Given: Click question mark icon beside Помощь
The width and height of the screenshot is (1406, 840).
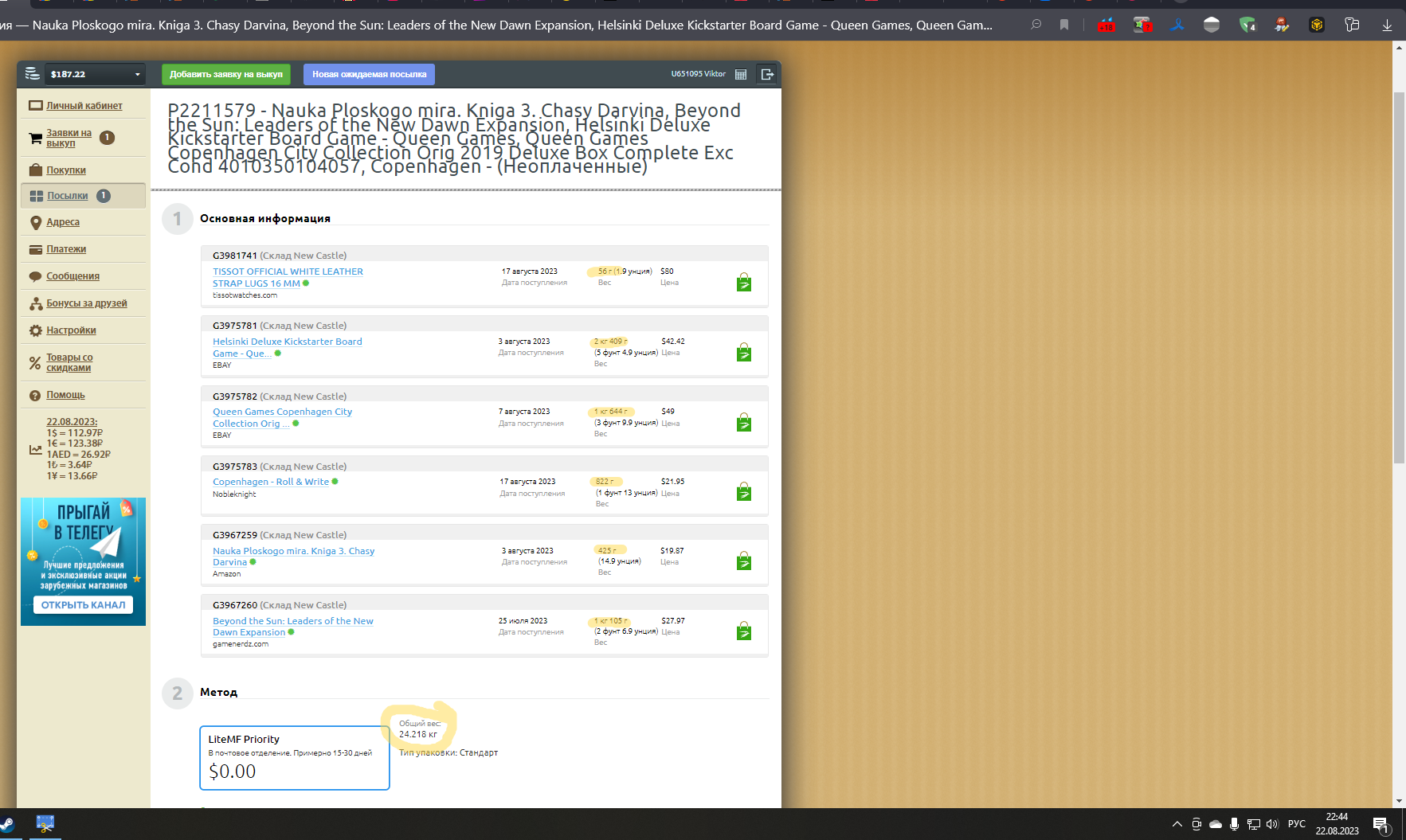Looking at the screenshot, I should click(x=35, y=396).
